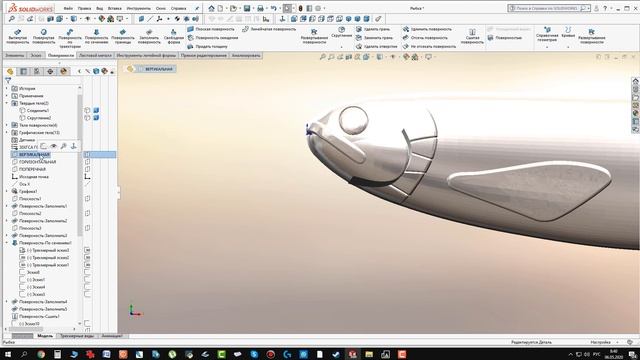The image size is (640, 360).
Task: Click the Windows Start button
Action: 7,354
